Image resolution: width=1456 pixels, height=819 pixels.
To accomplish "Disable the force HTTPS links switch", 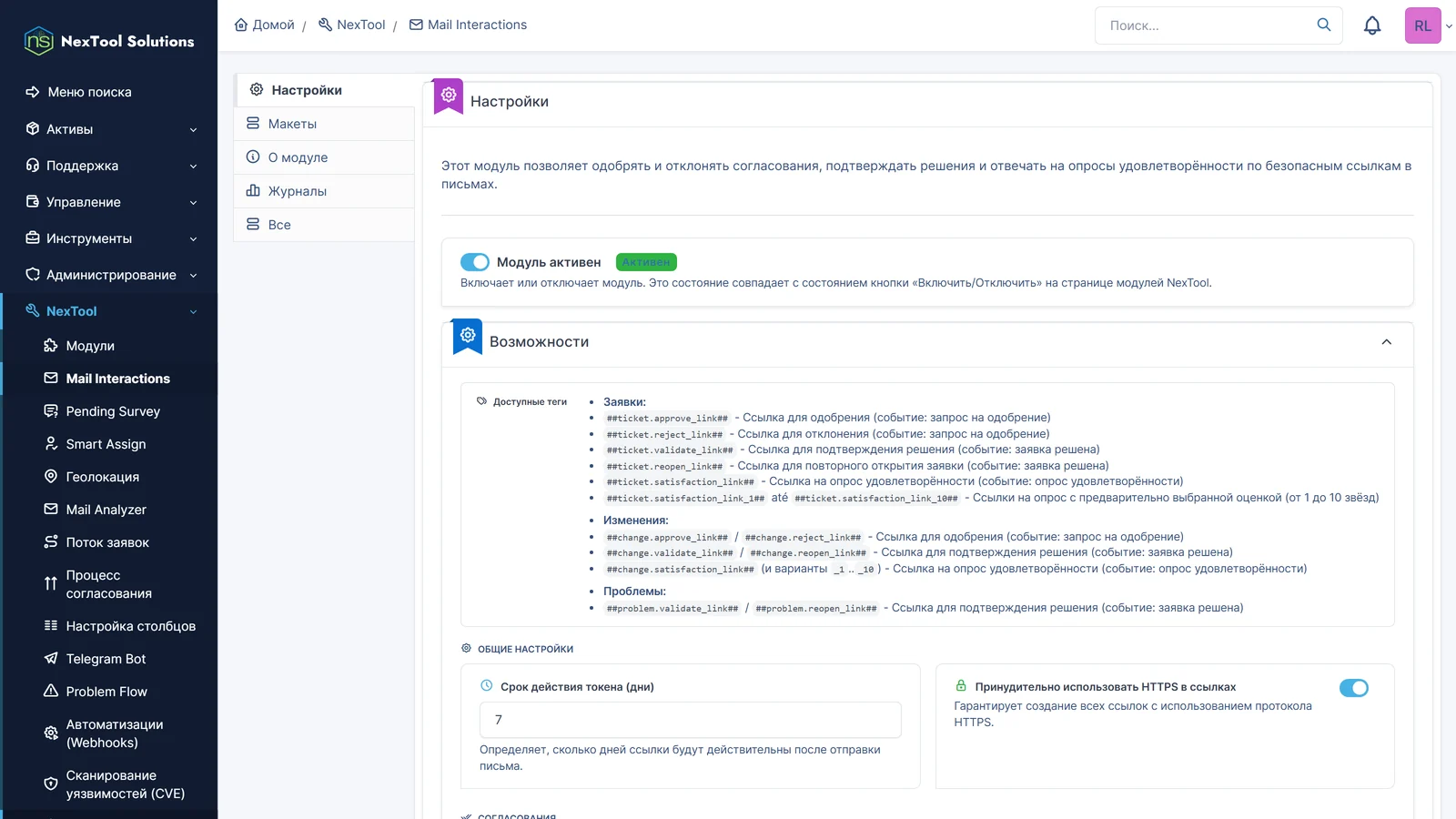I will (1354, 688).
